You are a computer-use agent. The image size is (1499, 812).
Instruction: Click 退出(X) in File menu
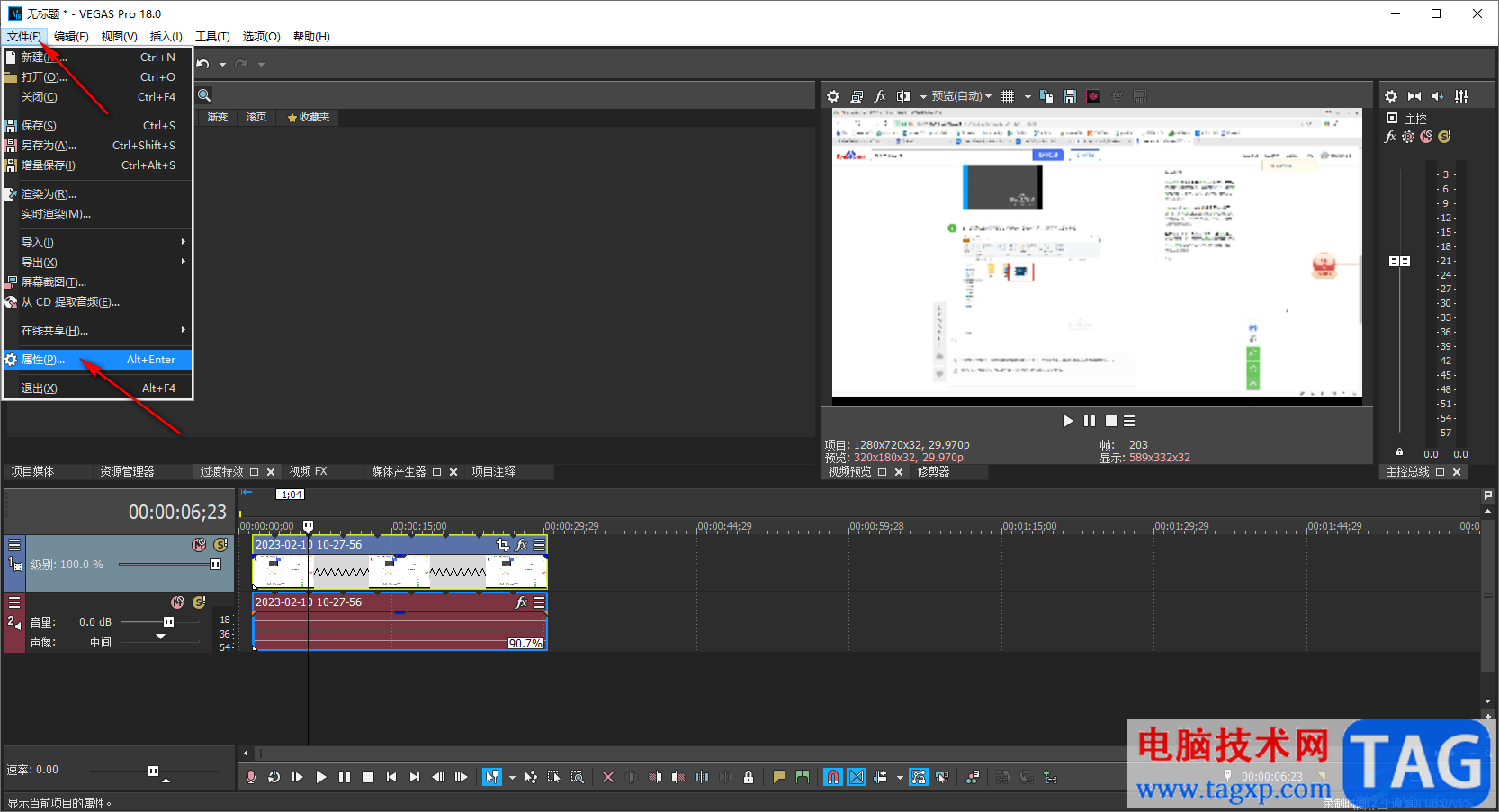[97, 388]
